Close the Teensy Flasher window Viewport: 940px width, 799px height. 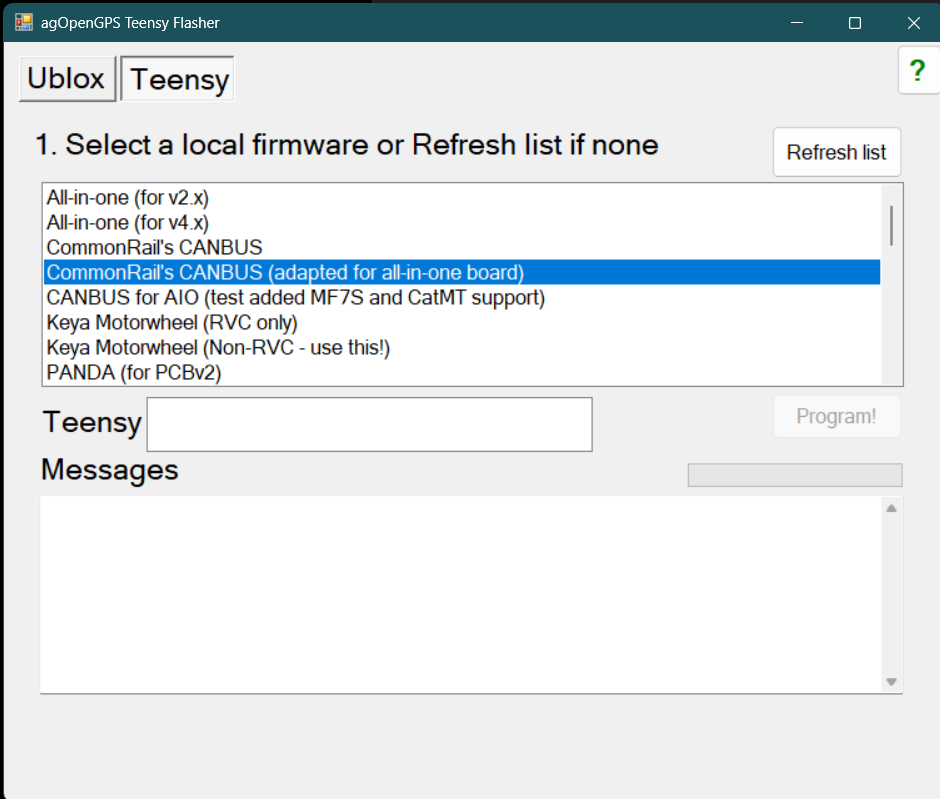(913, 23)
